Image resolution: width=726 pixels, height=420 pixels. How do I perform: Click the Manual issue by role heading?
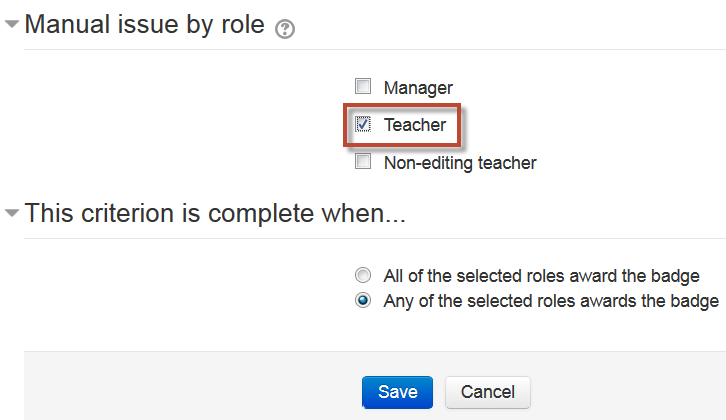pos(144,24)
